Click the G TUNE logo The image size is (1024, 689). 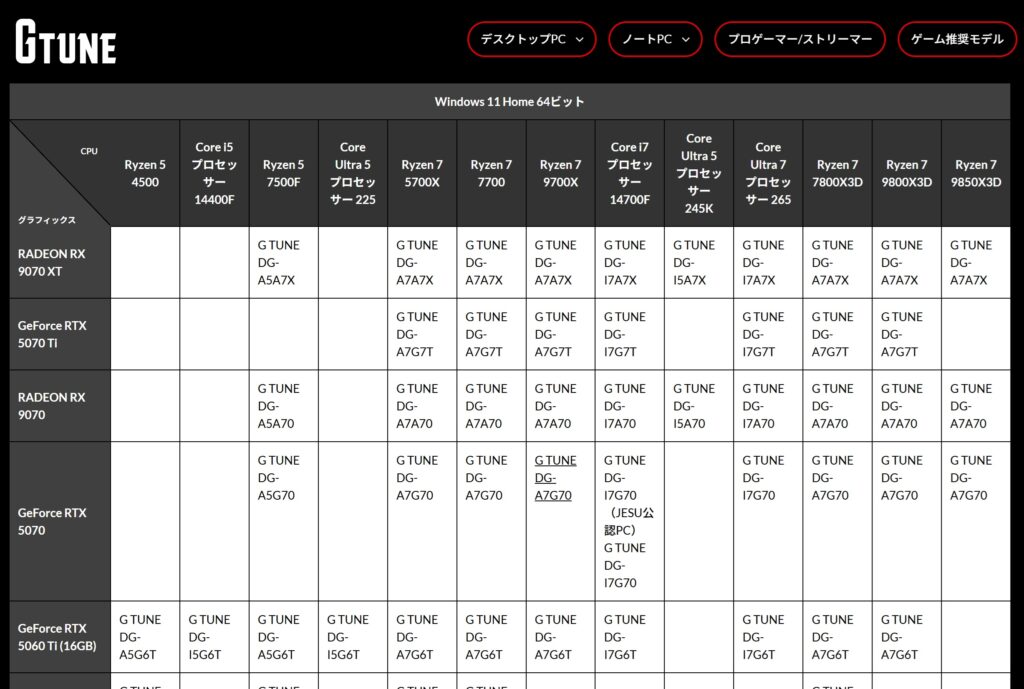(x=64, y=40)
